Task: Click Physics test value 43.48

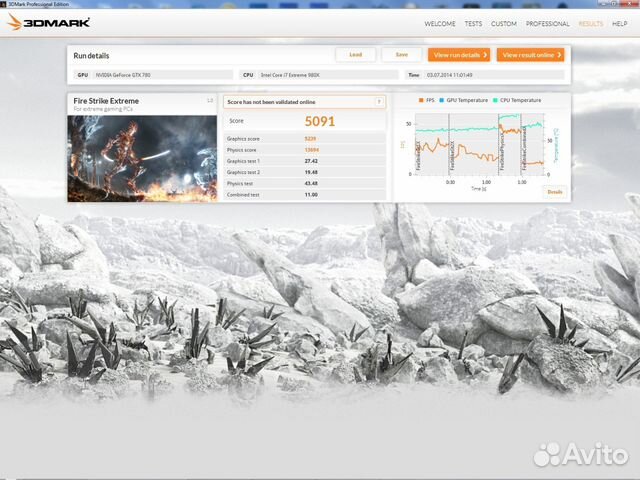Action: 311,184
